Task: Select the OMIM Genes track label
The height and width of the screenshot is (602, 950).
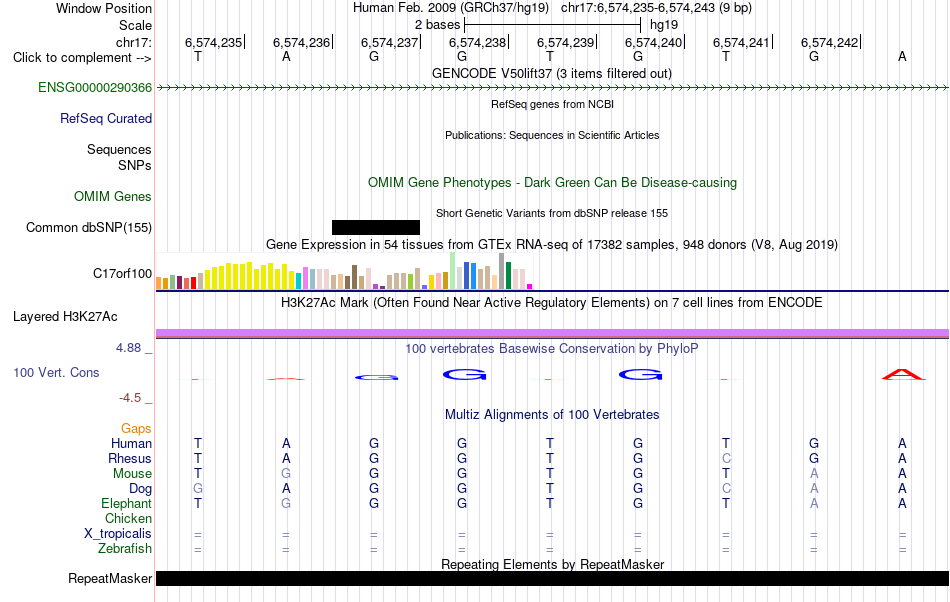Action: 112,197
